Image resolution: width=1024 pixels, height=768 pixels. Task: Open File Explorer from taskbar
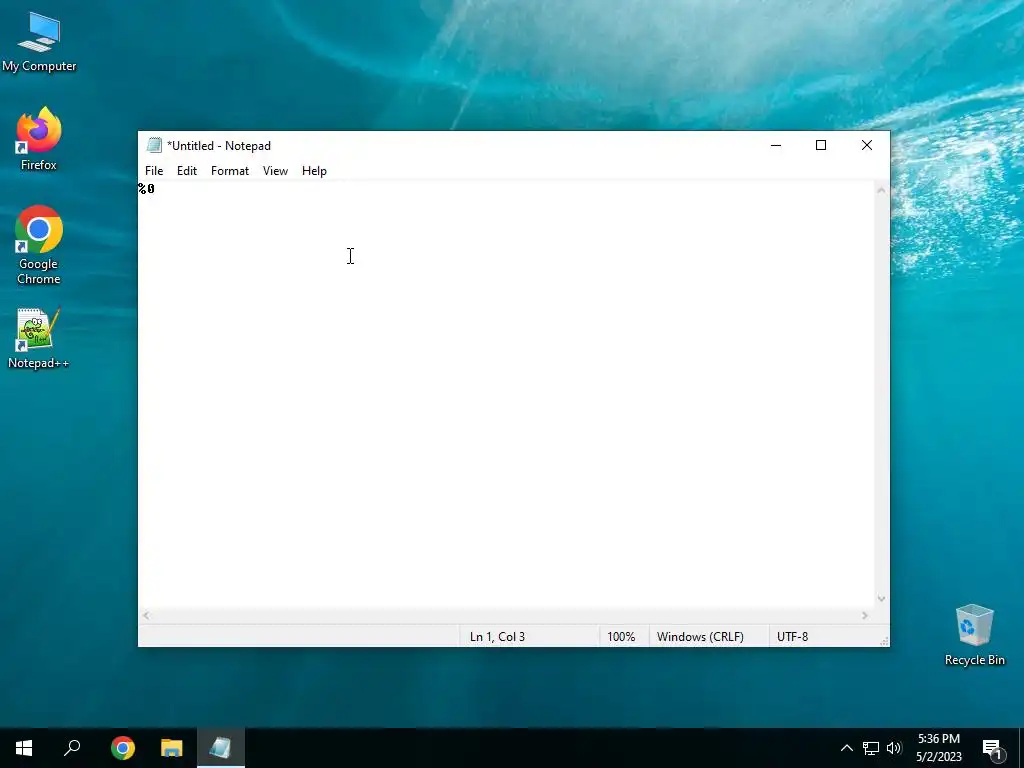(x=172, y=748)
